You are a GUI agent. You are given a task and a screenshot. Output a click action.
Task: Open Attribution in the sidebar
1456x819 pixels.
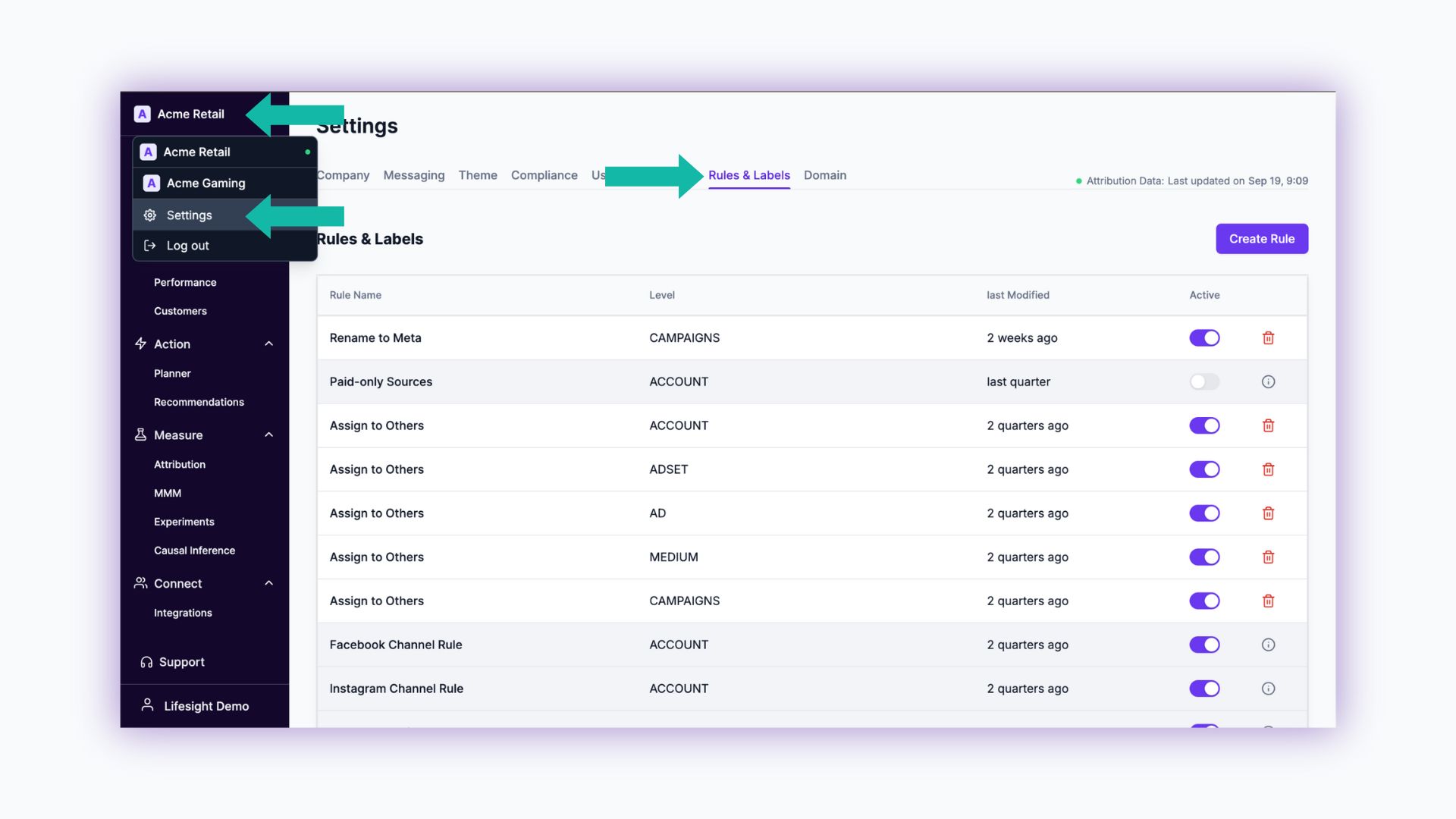(x=180, y=465)
